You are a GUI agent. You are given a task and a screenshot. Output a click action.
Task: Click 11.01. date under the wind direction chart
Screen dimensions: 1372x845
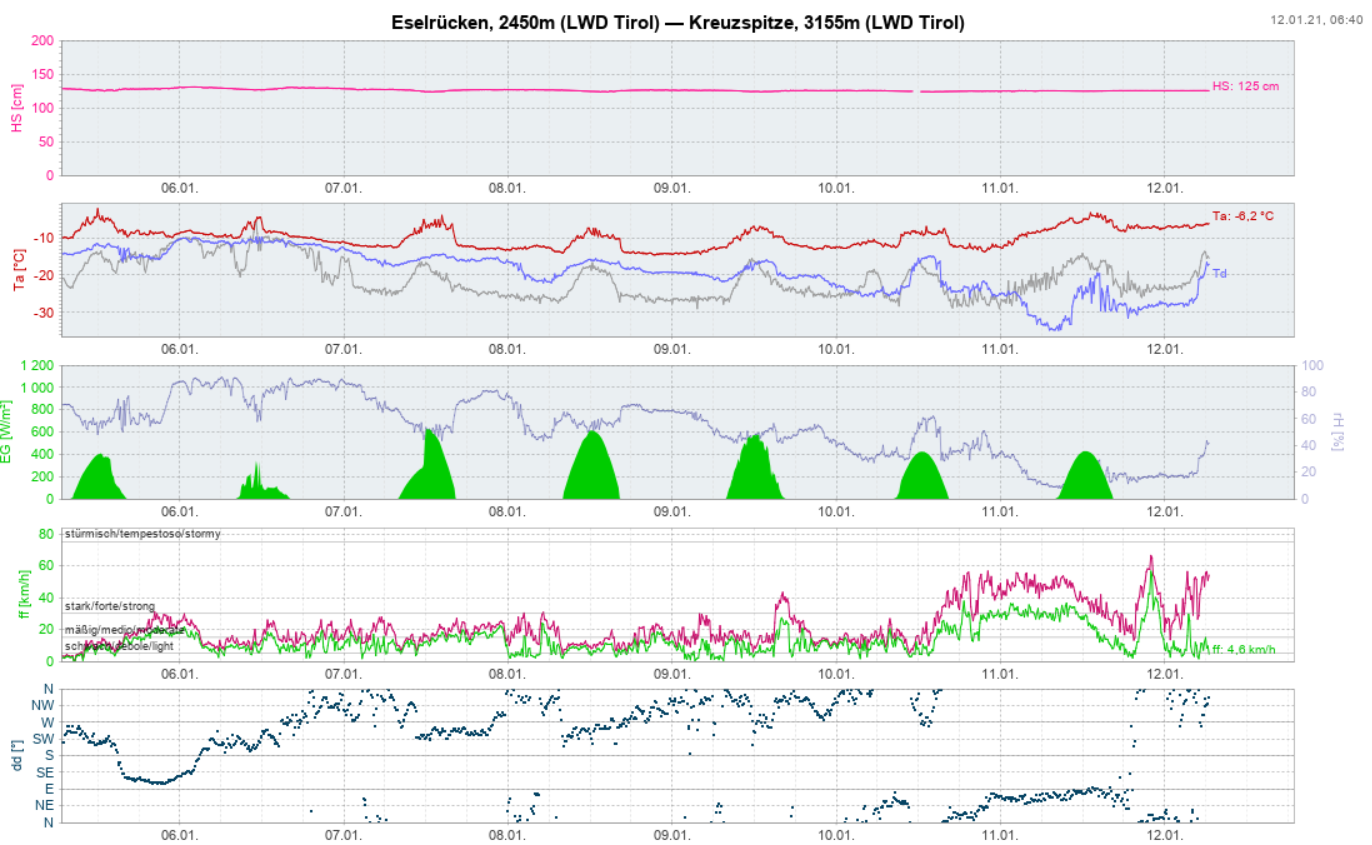1001,836
